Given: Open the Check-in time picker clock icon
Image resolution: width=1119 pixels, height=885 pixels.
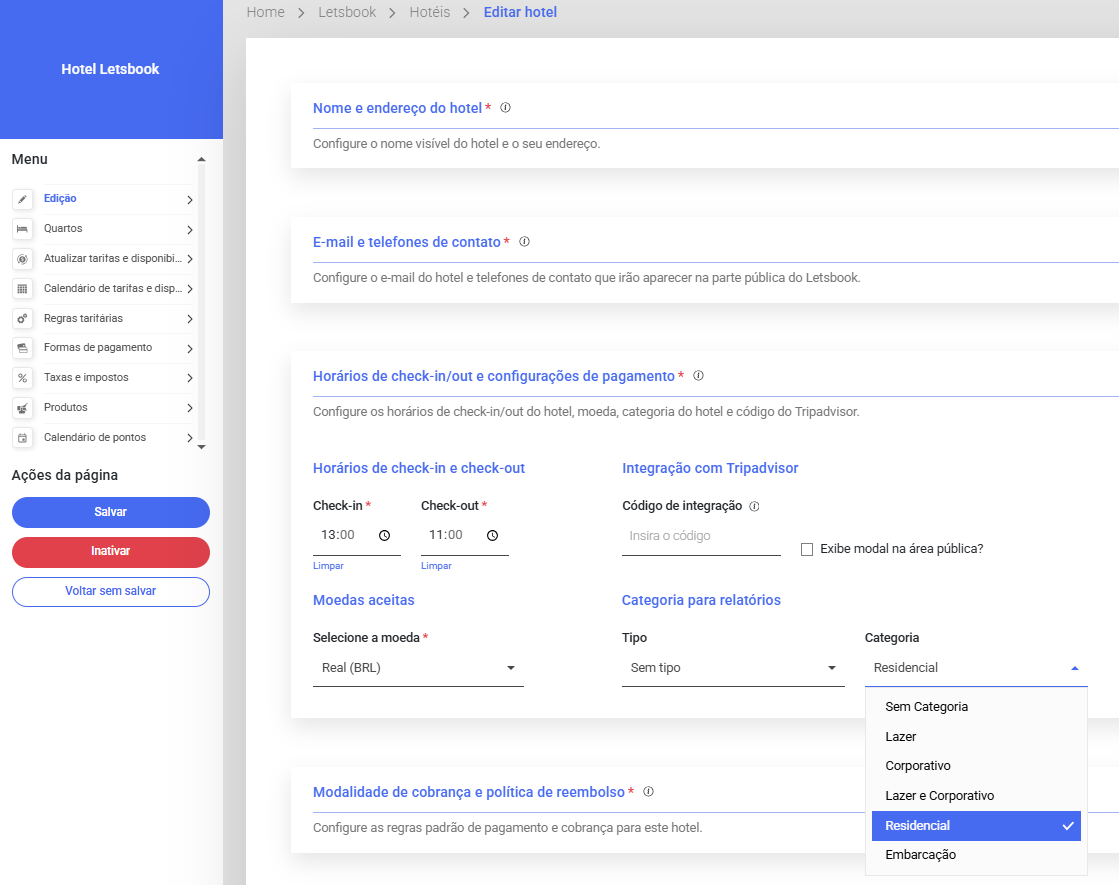Looking at the screenshot, I should pyautogui.click(x=385, y=535).
